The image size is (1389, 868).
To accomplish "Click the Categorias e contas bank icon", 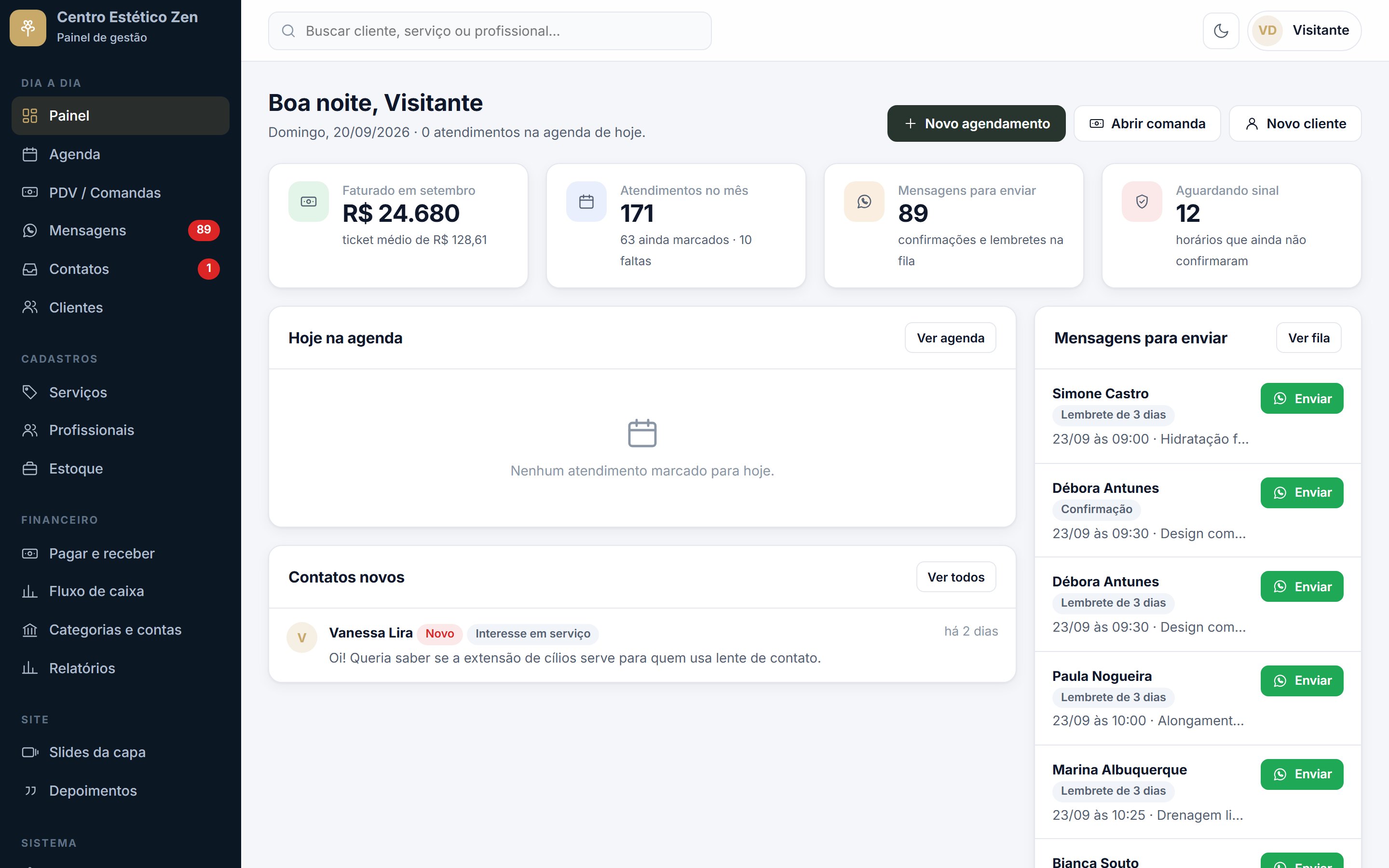I will pos(30,630).
